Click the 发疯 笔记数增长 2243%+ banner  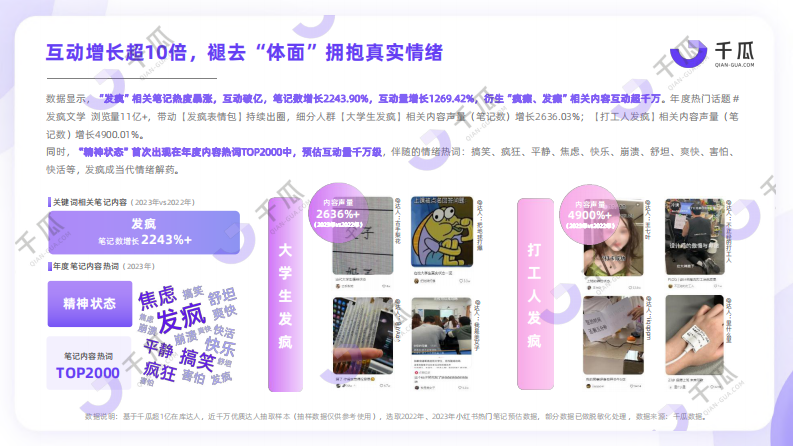[144, 232]
